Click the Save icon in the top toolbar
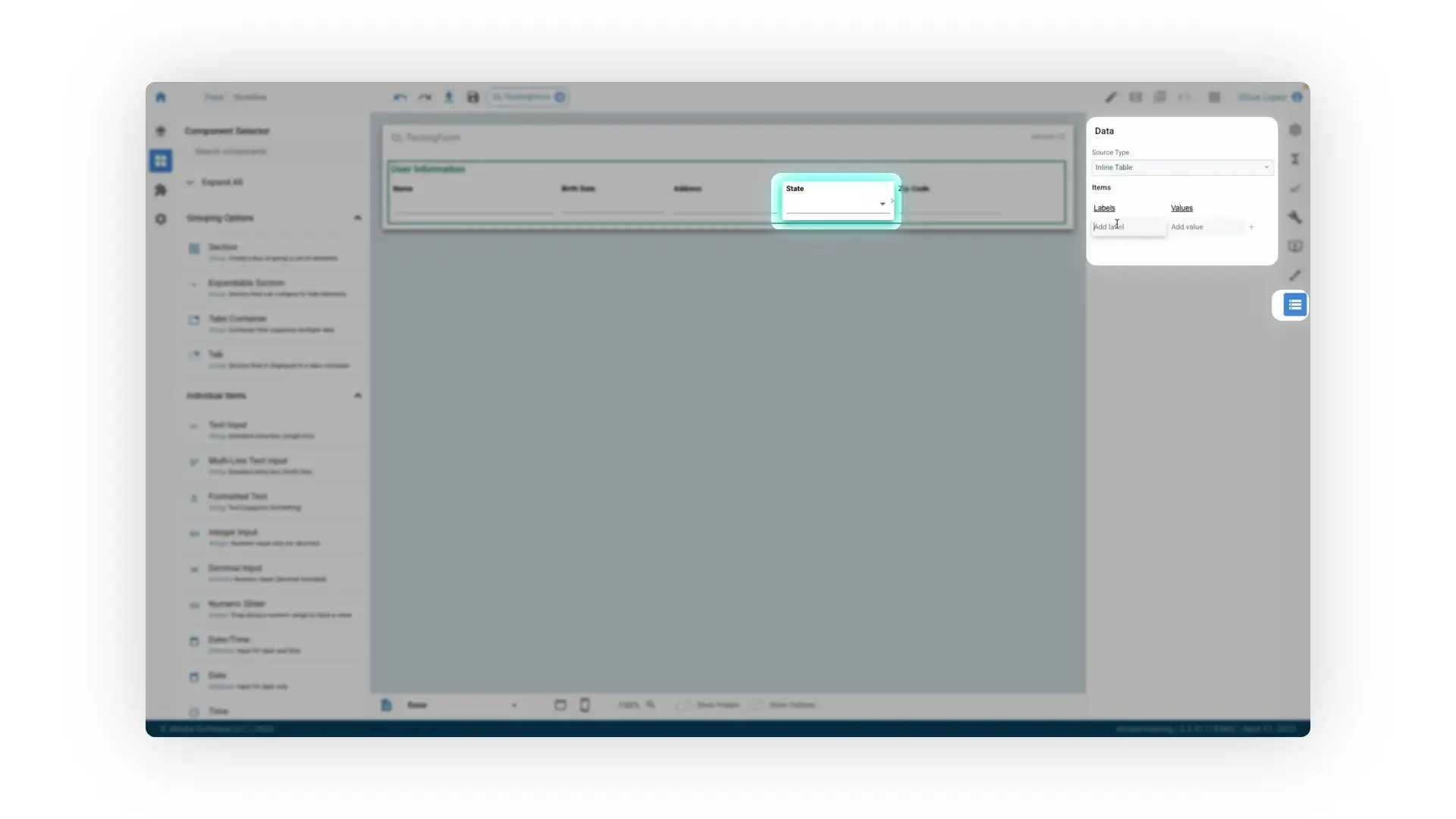Screen dimensions: 1456x819 (472, 97)
